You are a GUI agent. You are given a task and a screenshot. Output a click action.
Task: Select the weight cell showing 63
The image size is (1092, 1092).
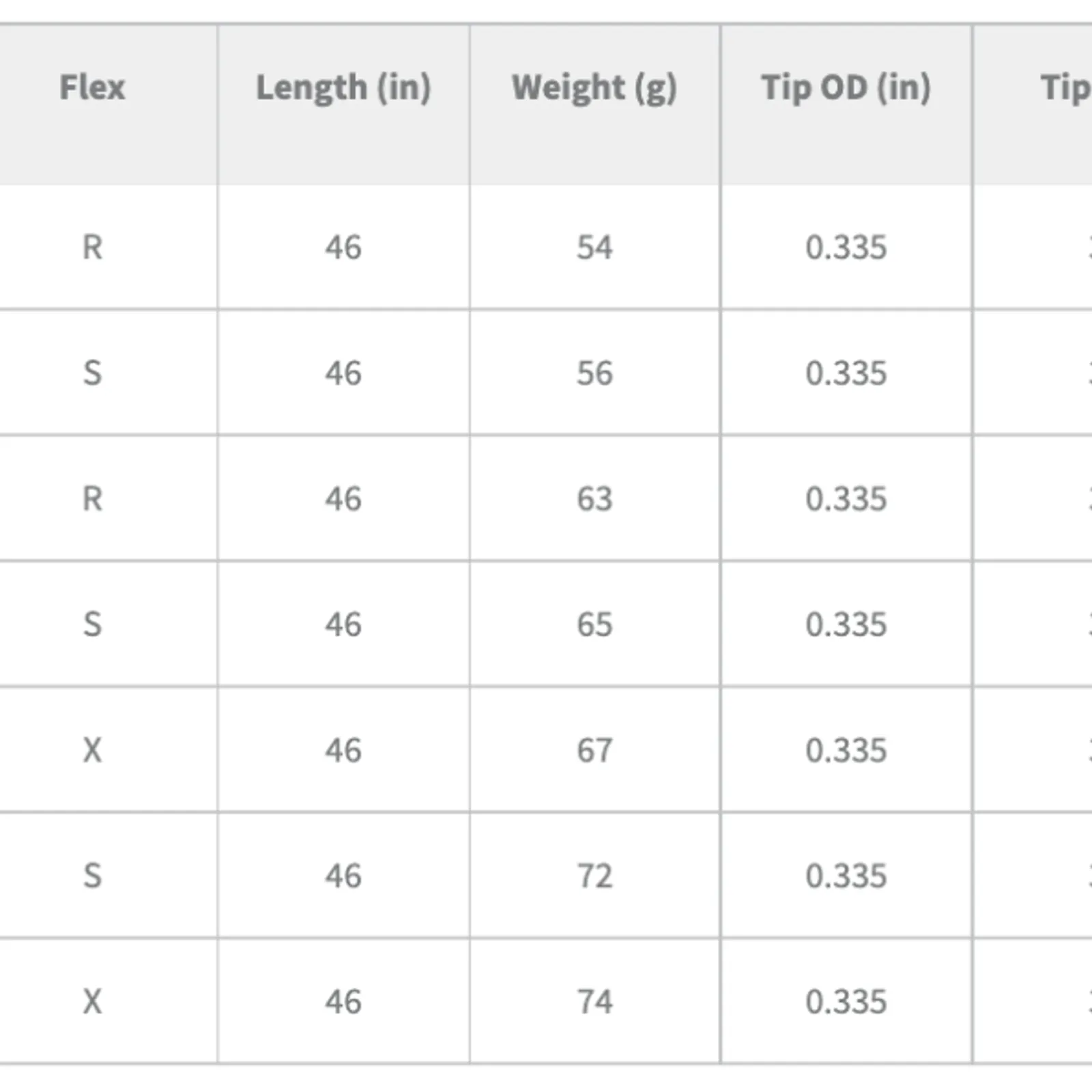594,499
